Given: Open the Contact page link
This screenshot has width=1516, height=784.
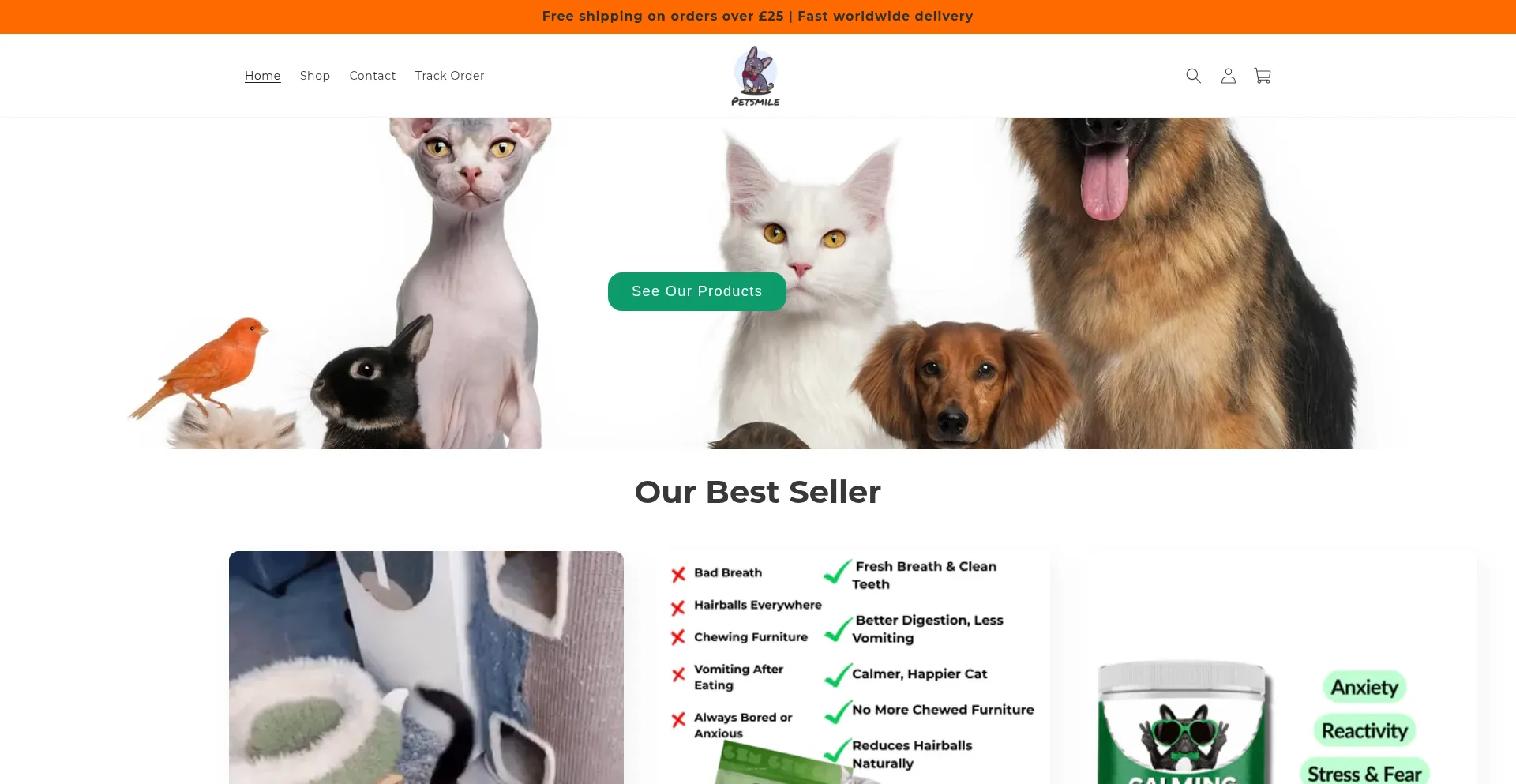Looking at the screenshot, I should 373,76.
